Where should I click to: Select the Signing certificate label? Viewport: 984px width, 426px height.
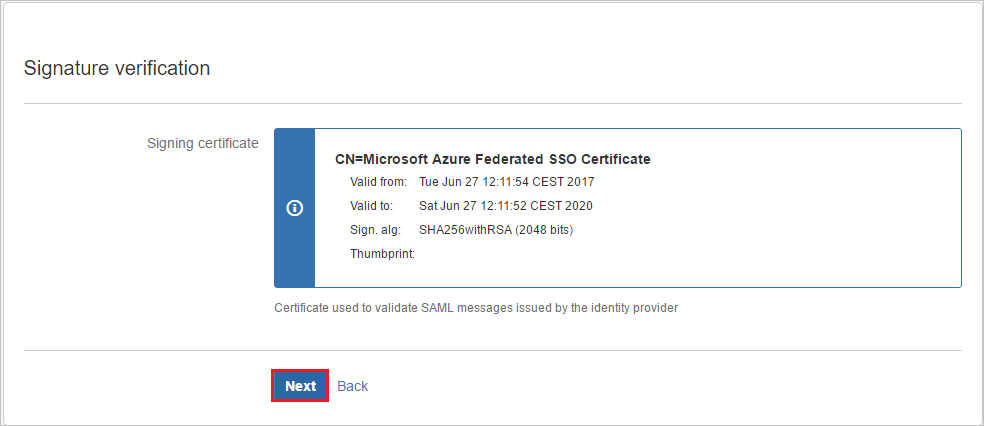[202, 143]
